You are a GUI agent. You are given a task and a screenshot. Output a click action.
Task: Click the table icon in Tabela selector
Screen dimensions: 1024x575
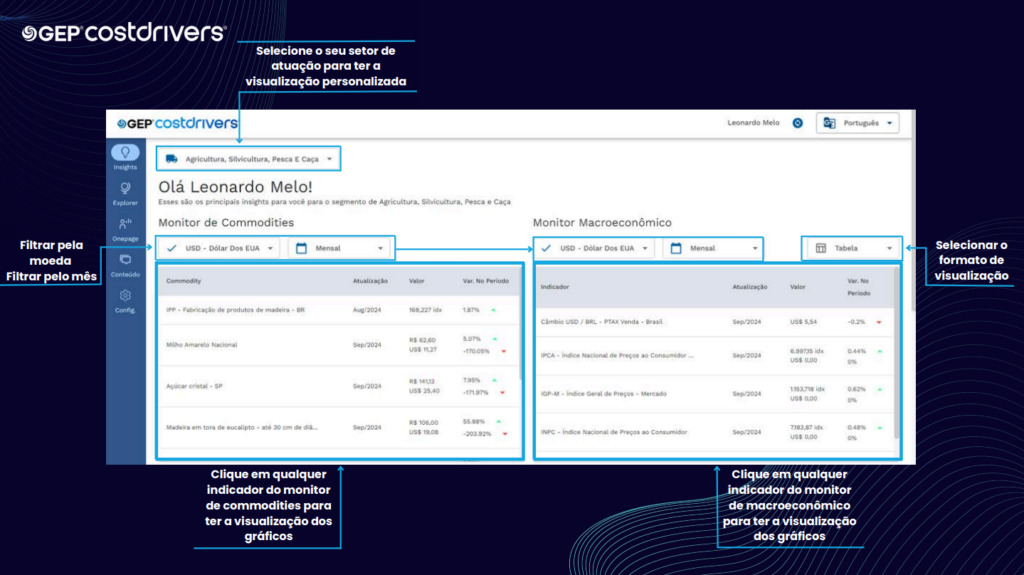tap(821, 248)
